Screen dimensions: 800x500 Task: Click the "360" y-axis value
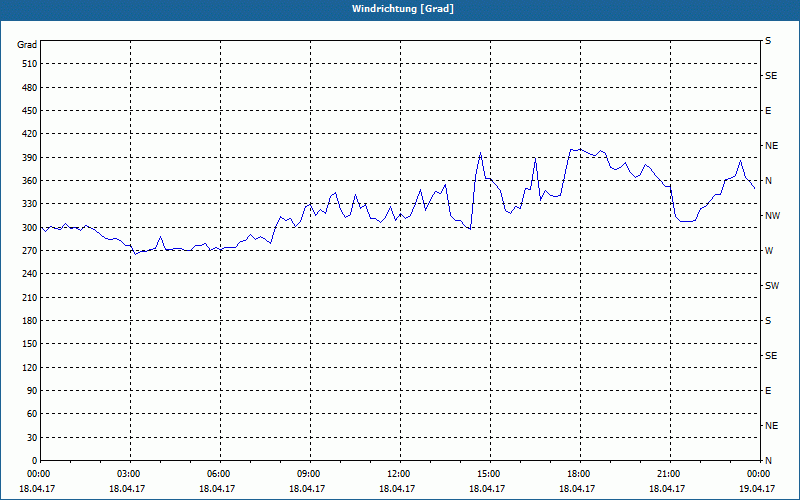[x=30, y=181]
